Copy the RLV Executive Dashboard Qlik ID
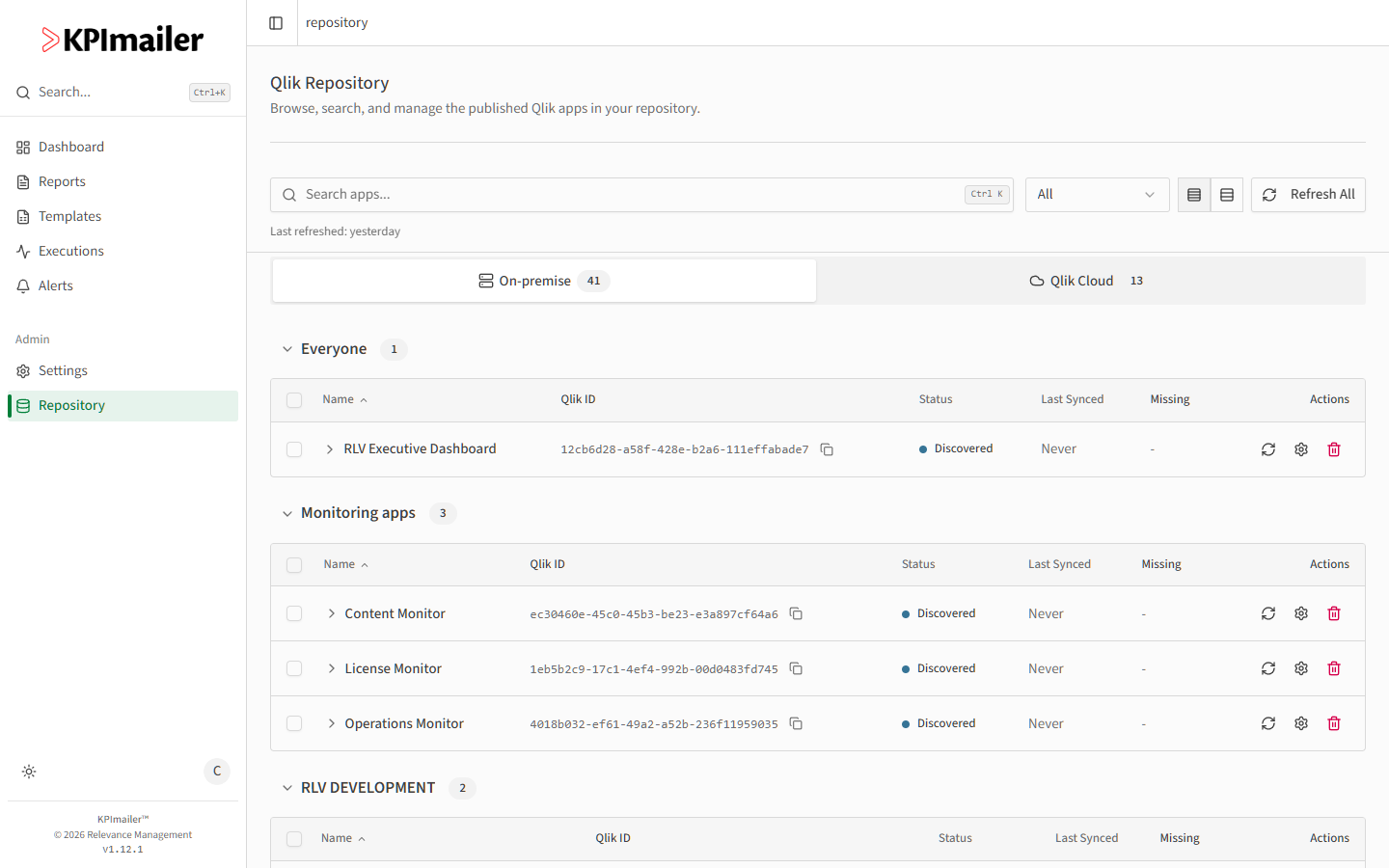The image size is (1389, 868). [x=827, y=449]
